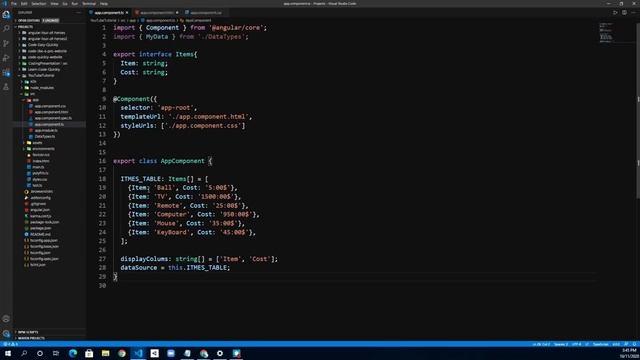Open the Terminal menu

click(x=89, y=4)
